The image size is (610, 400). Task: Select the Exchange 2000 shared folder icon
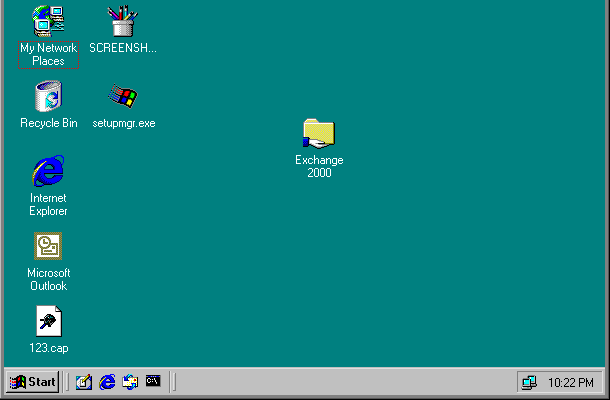[x=319, y=133]
